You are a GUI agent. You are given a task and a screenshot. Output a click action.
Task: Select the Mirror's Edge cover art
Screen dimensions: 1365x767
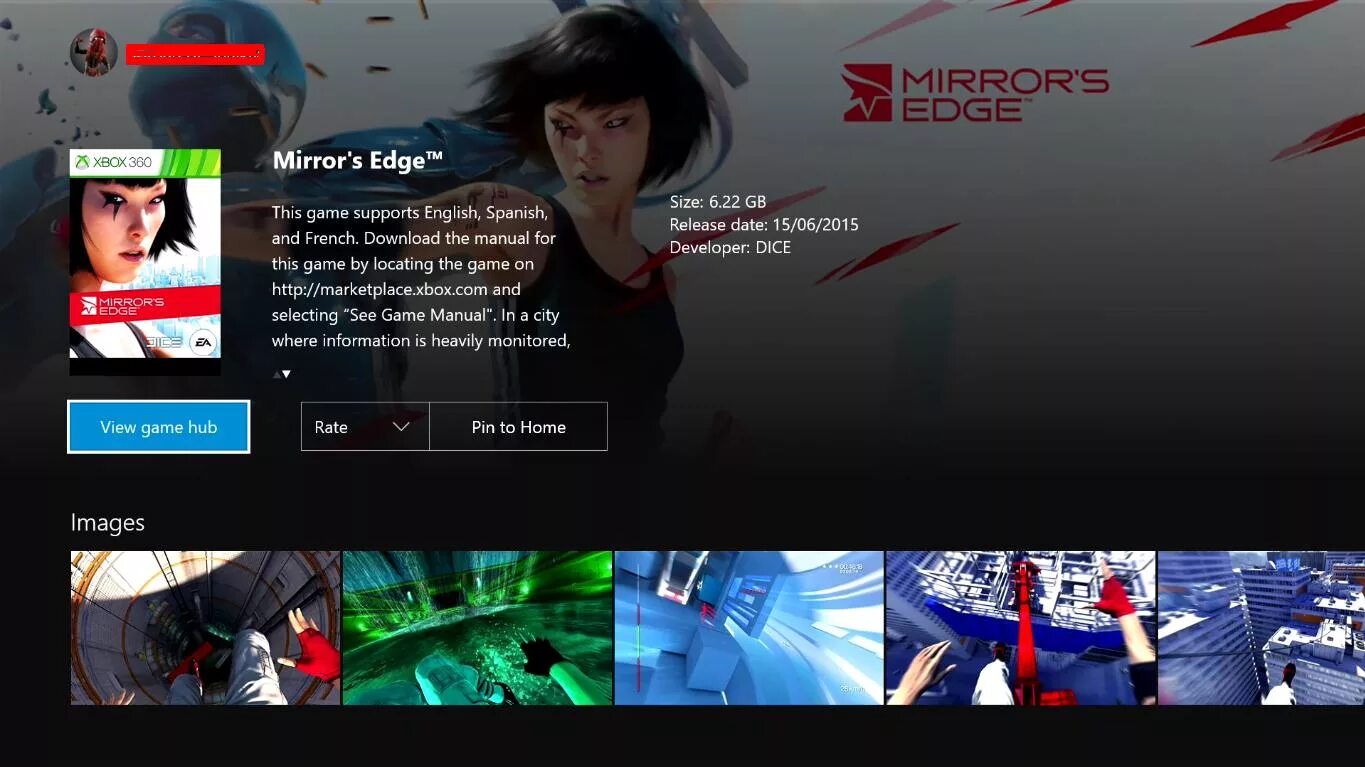[144, 262]
